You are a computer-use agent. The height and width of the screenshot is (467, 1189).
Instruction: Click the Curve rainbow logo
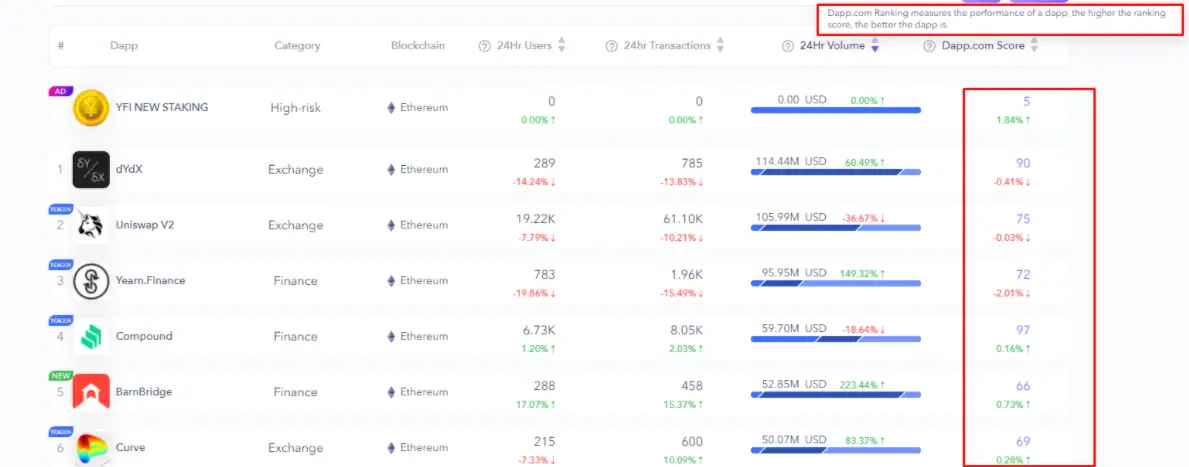click(91, 448)
